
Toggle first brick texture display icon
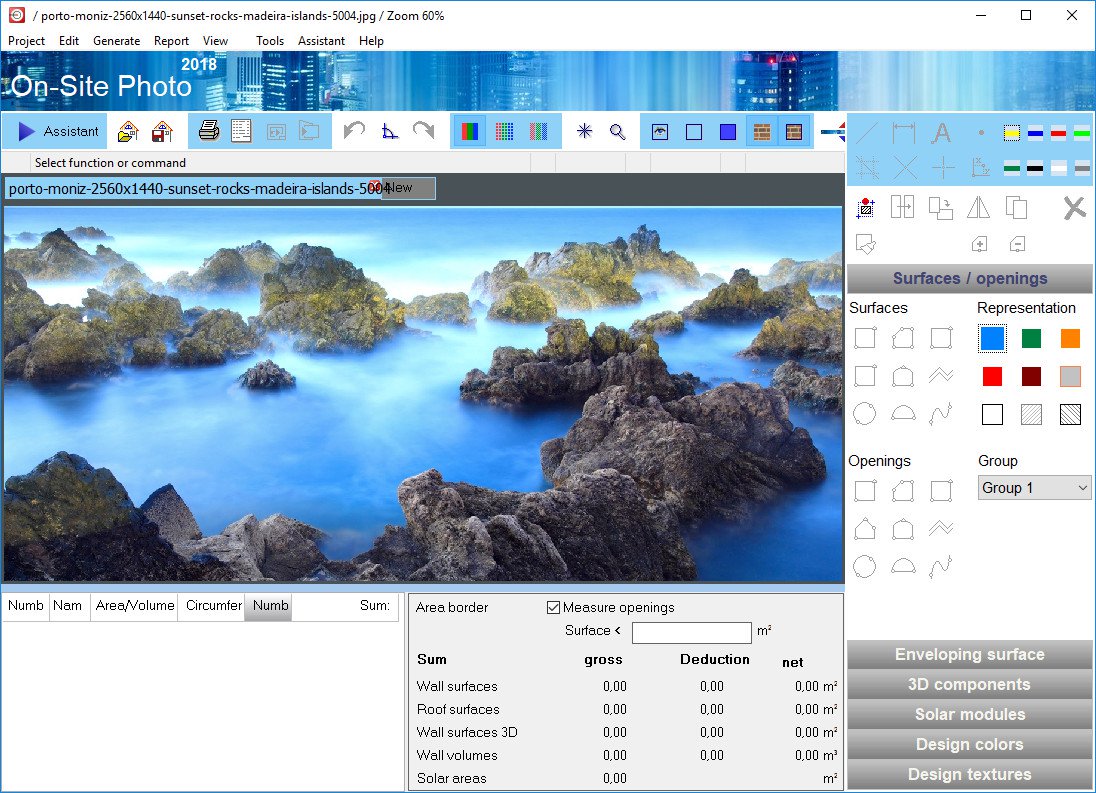point(762,131)
